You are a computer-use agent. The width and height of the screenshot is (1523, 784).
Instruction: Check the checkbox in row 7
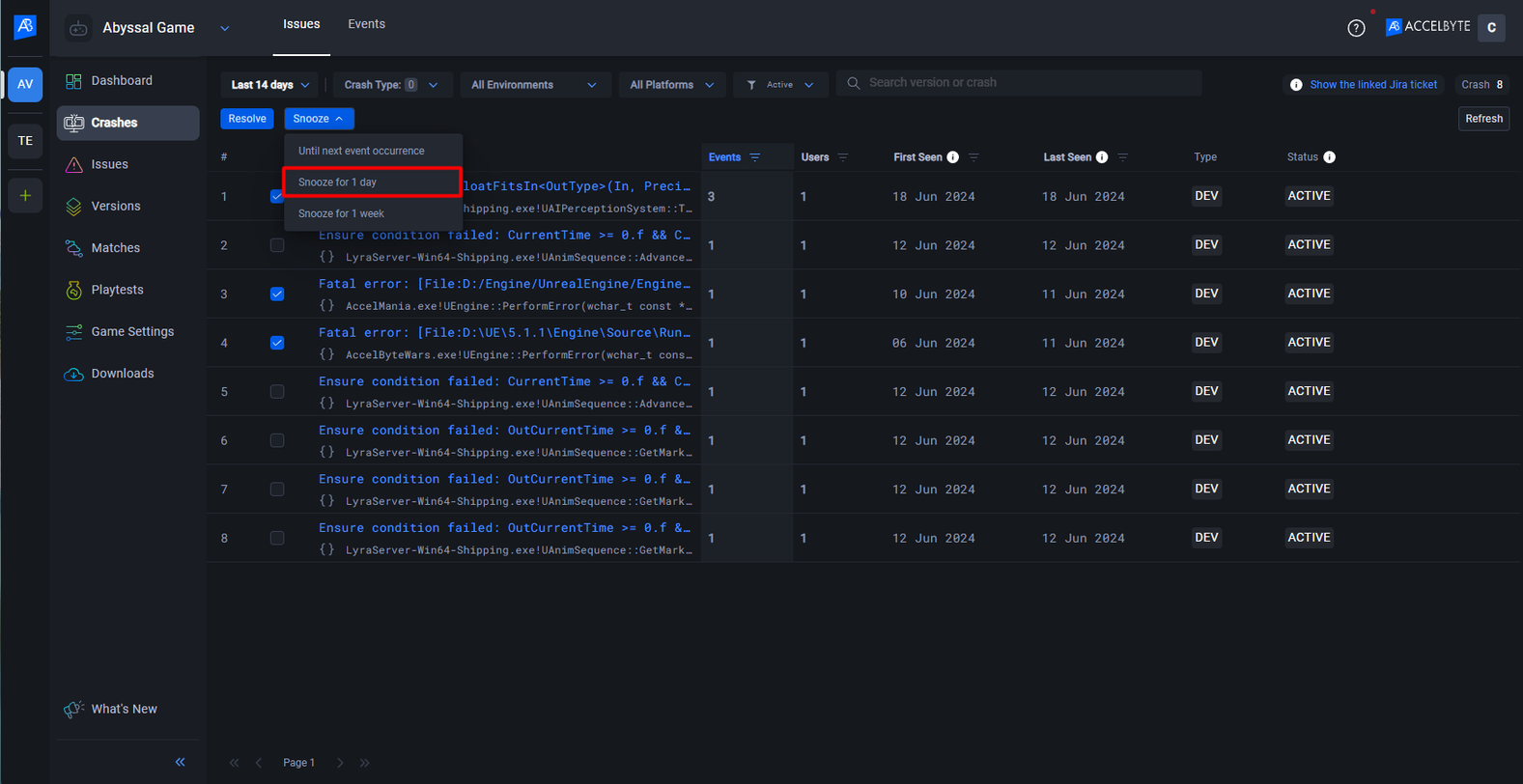click(277, 490)
